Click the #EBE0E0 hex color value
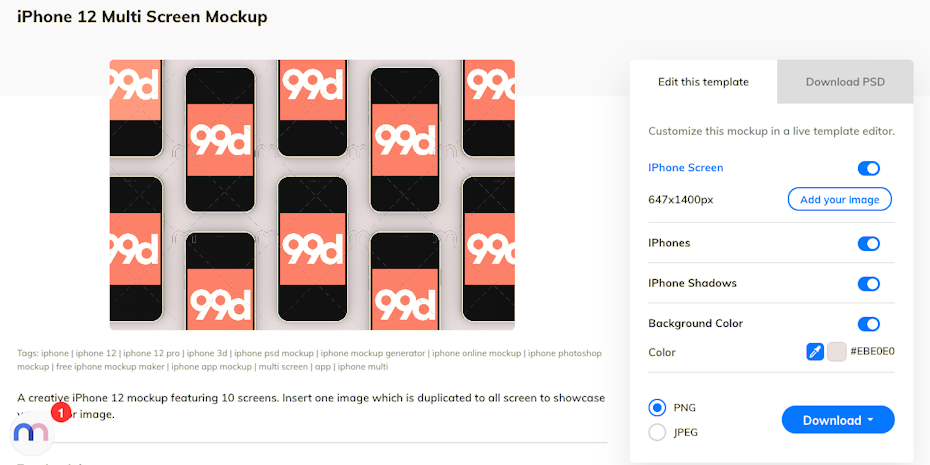 pos(872,352)
